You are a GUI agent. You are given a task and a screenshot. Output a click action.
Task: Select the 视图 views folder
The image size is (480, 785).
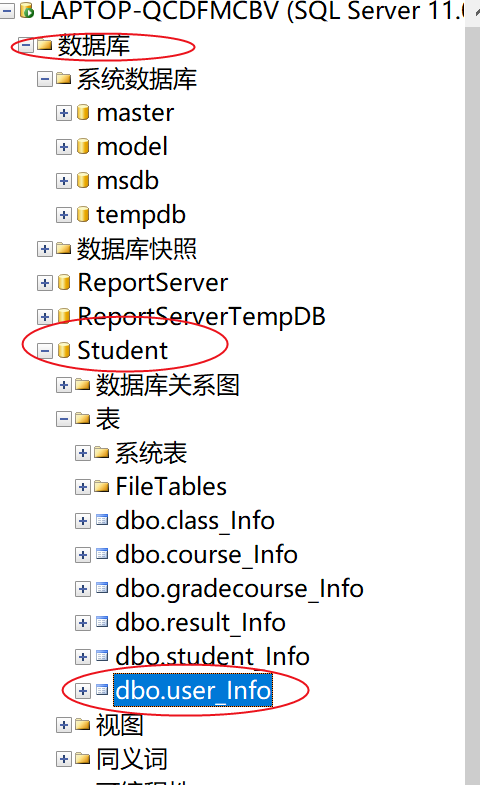tap(120, 725)
